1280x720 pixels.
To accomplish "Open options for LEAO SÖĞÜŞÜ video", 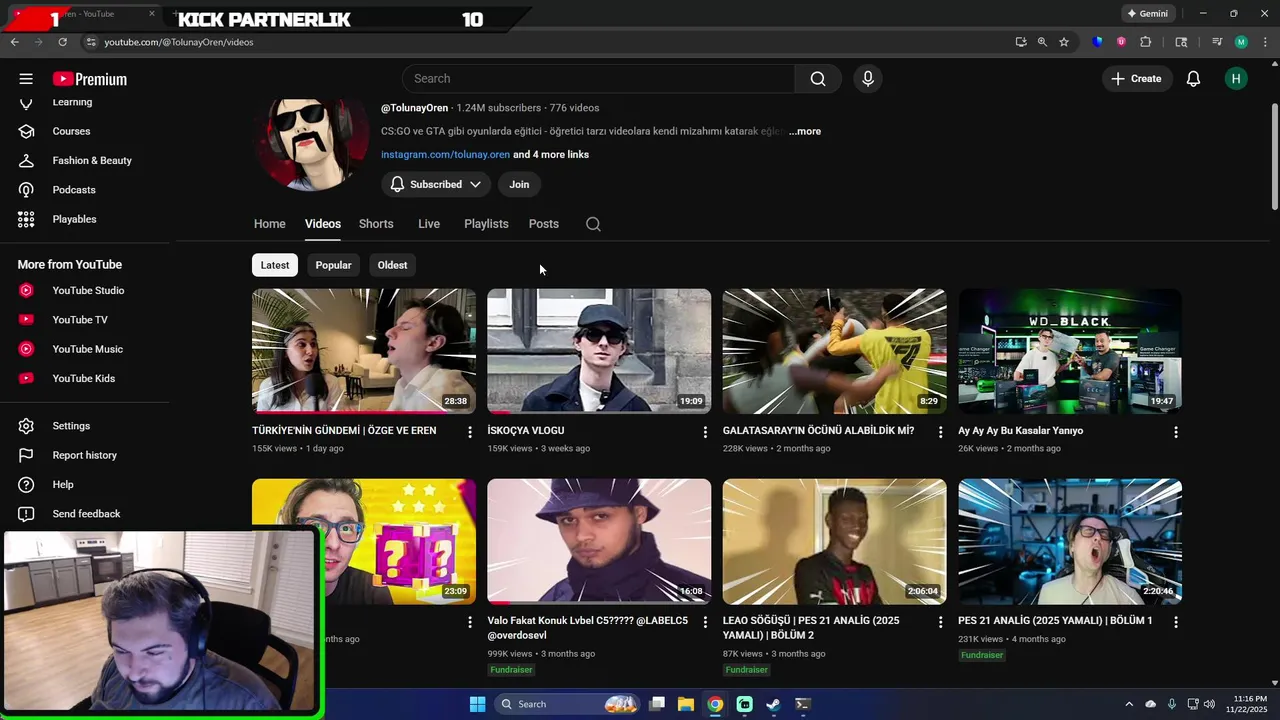I will click(940, 622).
